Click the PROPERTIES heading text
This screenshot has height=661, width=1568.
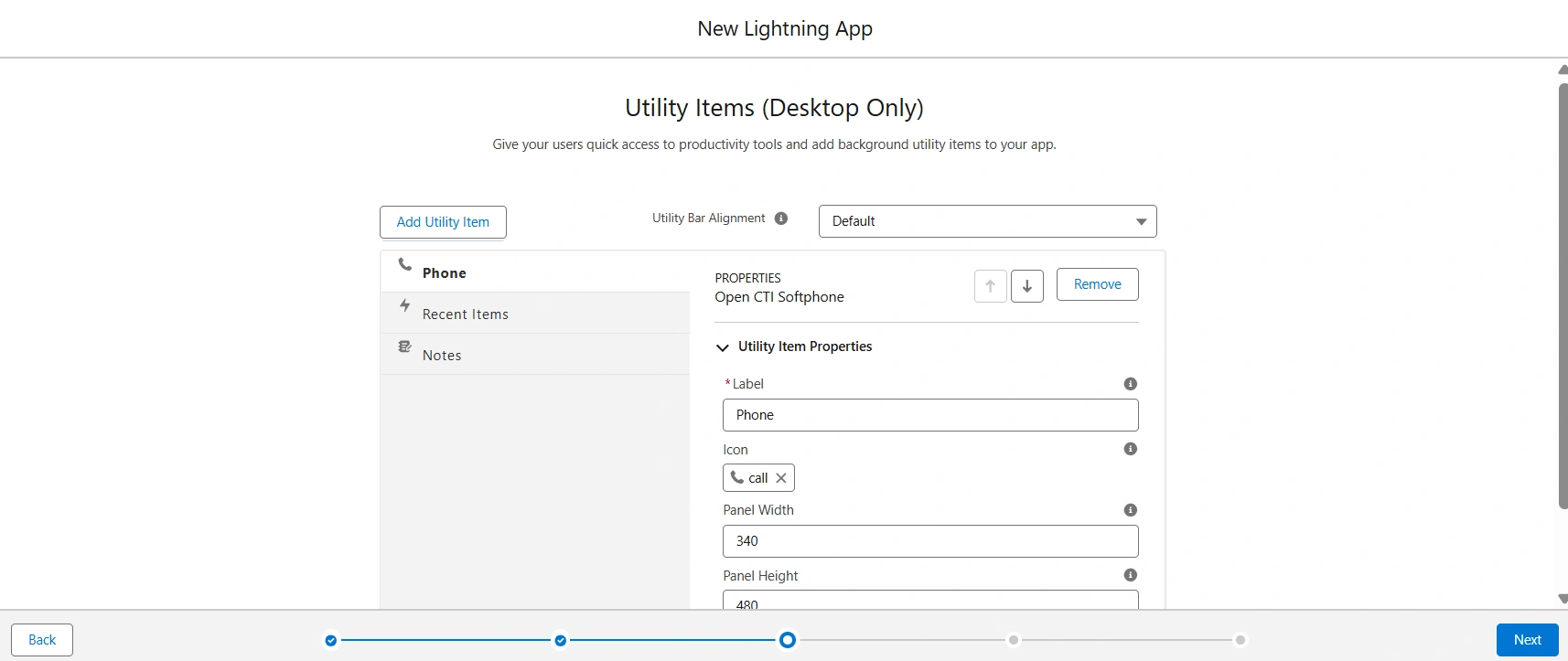(x=747, y=278)
